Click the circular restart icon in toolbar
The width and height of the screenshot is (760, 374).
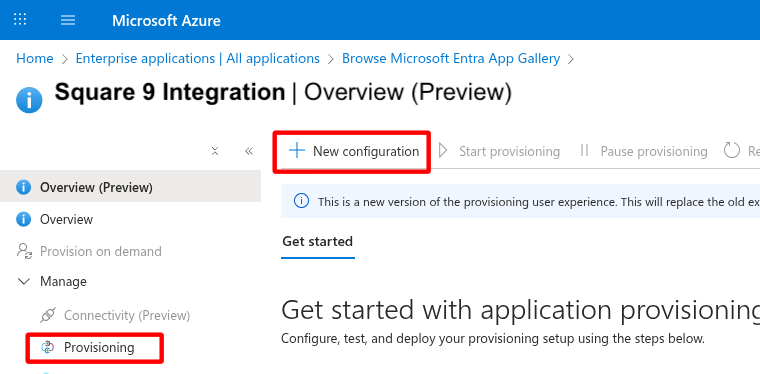(732, 151)
